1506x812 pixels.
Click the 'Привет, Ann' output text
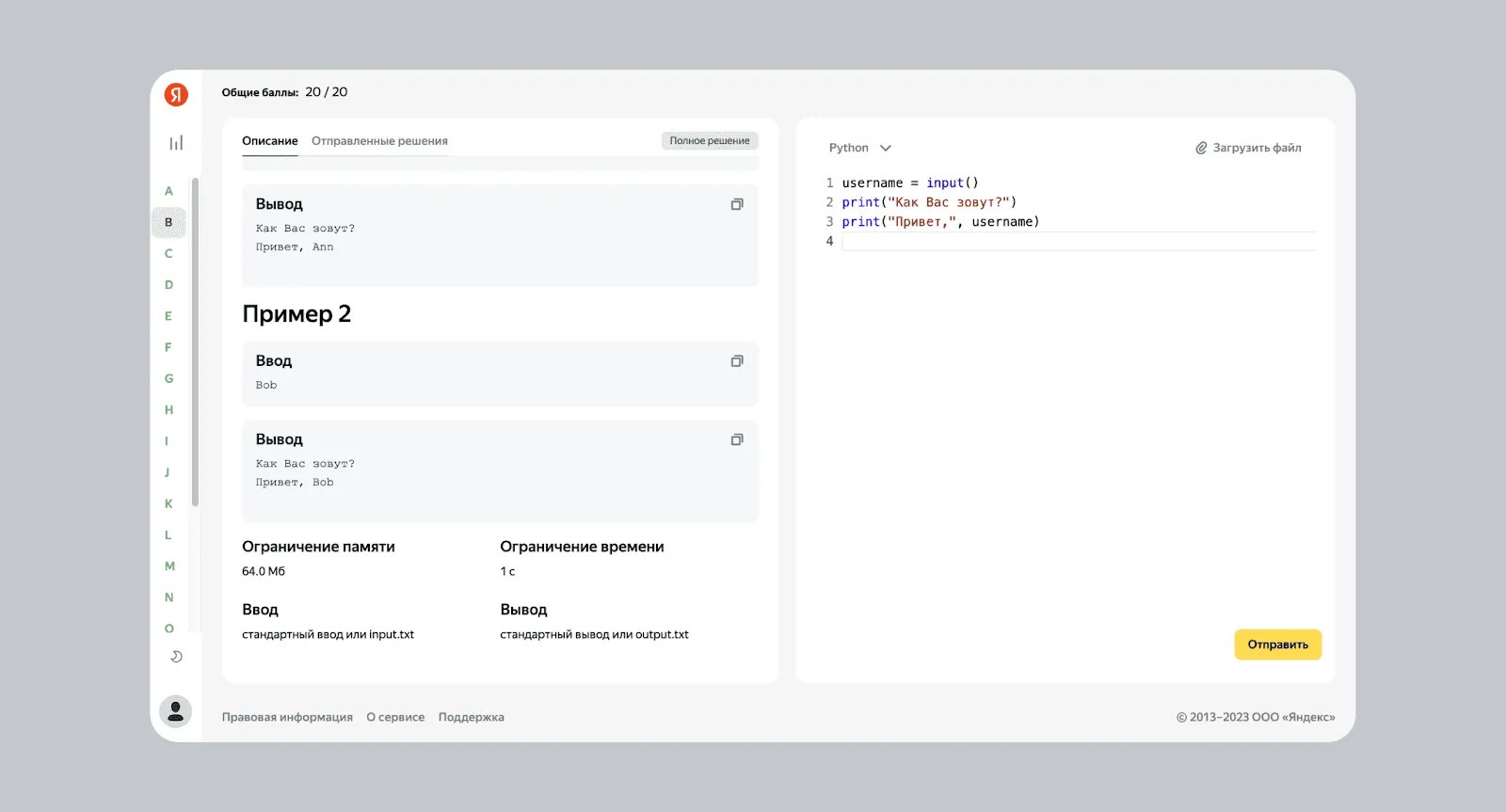pos(295,247)
